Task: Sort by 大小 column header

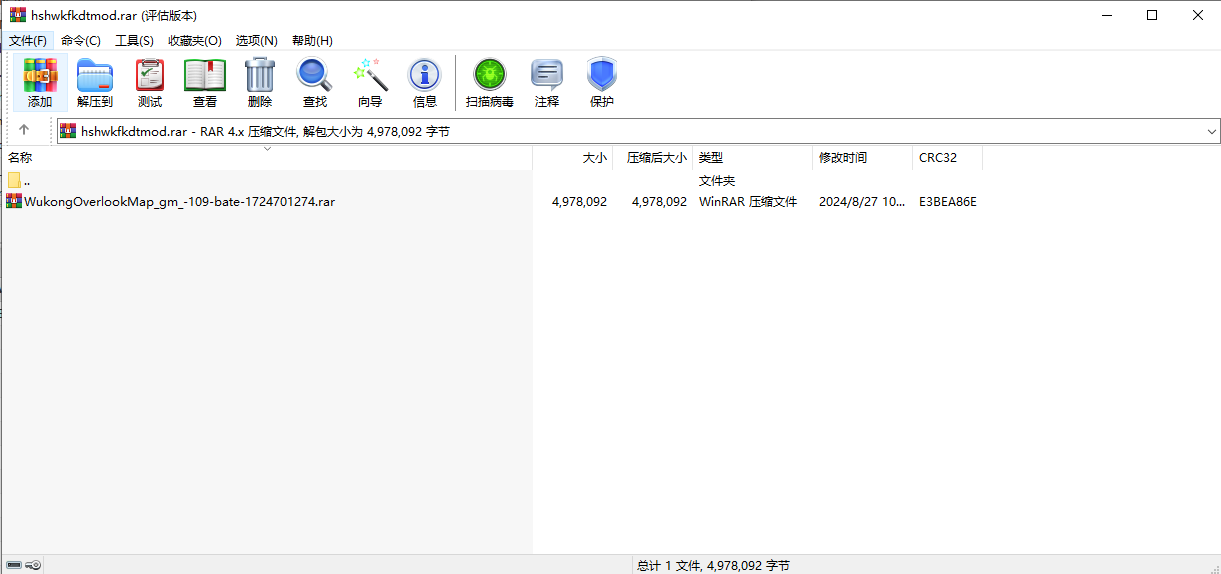Action: 572,158
